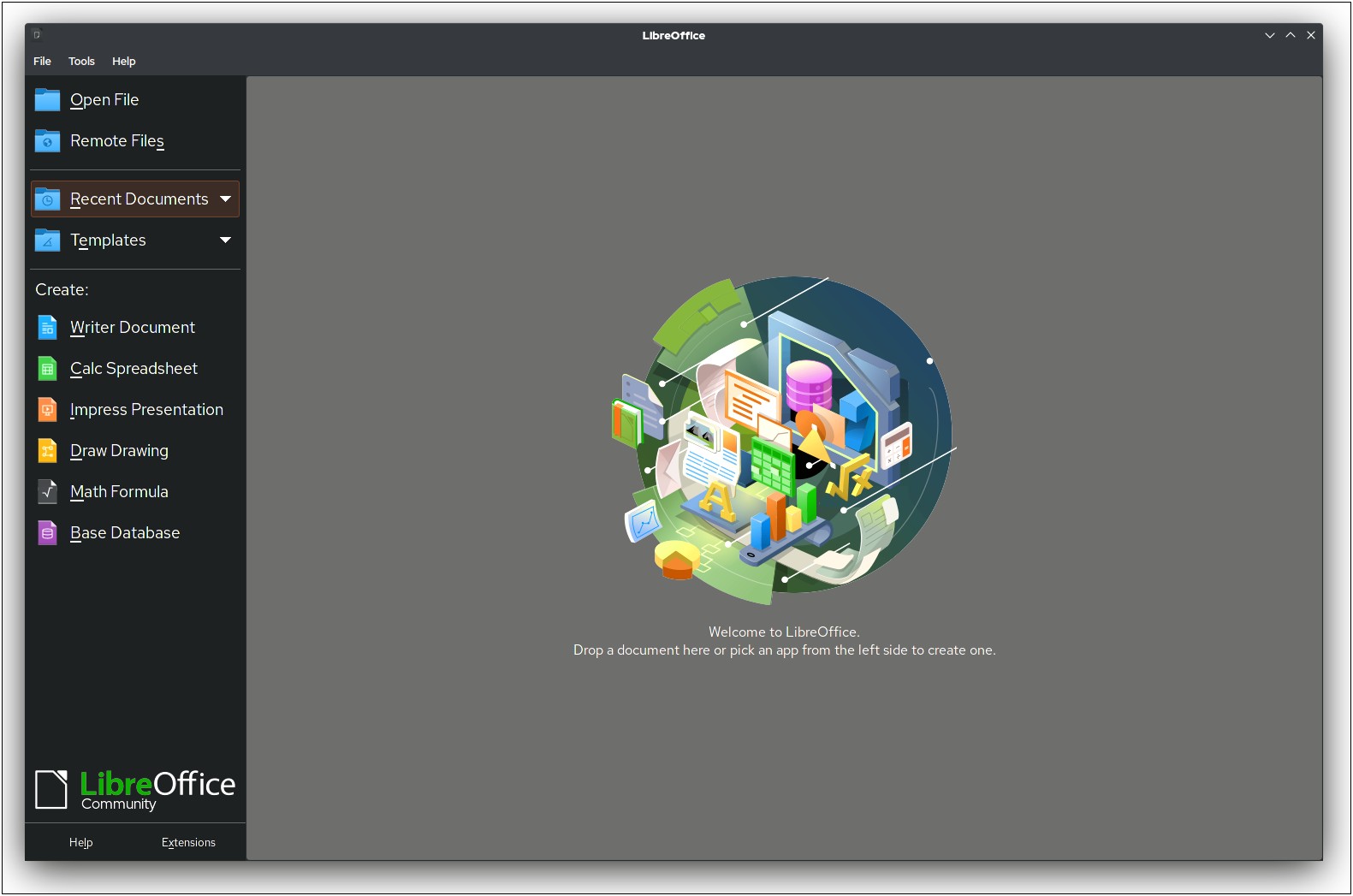Click the Math Formula square-root icon
The image size is (1353, 896).
[x=48, y=492]
